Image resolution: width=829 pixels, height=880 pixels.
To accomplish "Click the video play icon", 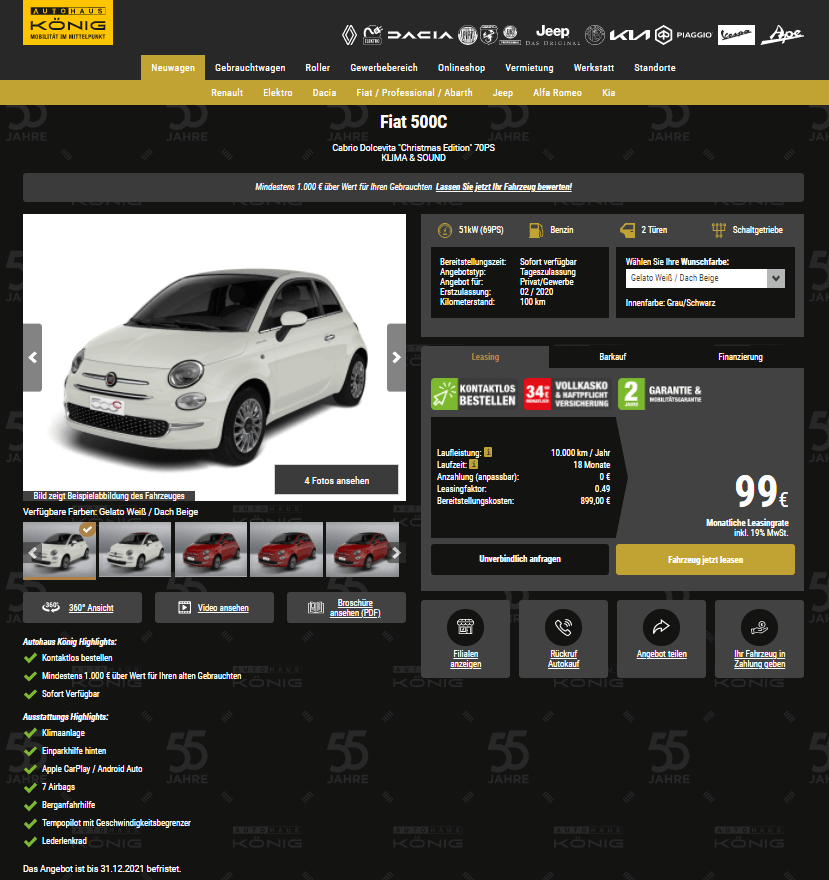I will pyautogui.click(x=184, y=607).
